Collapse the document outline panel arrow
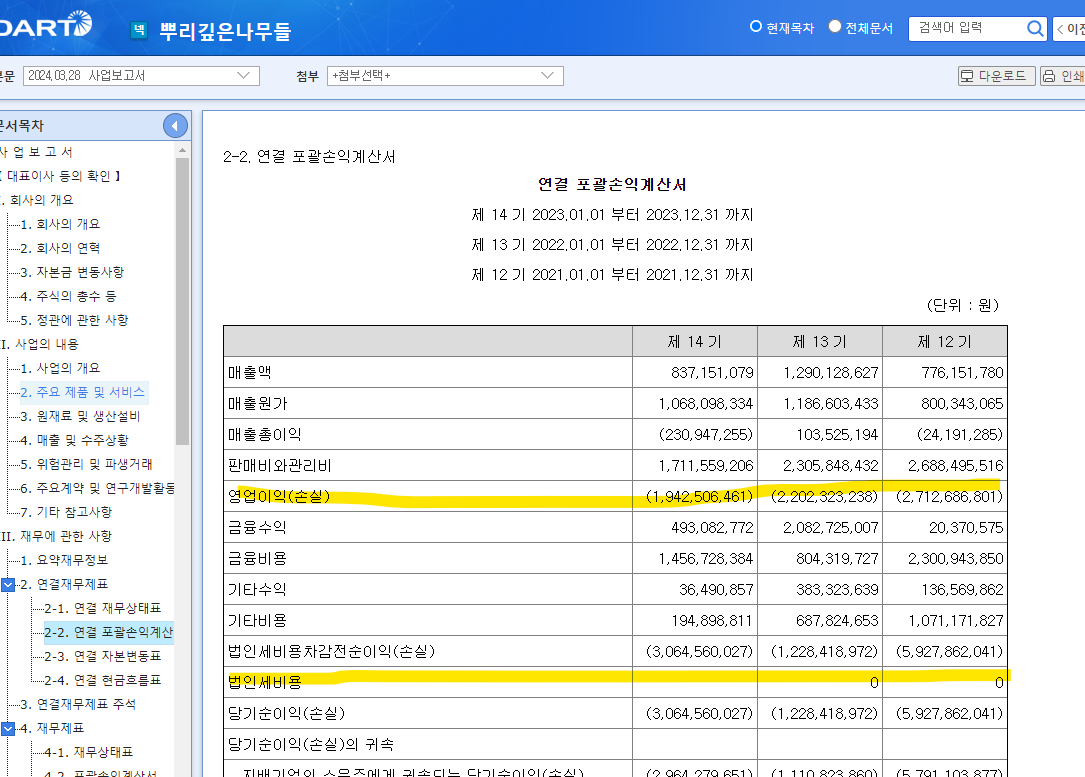1085x777 pixels. click(x=175, y=125)
